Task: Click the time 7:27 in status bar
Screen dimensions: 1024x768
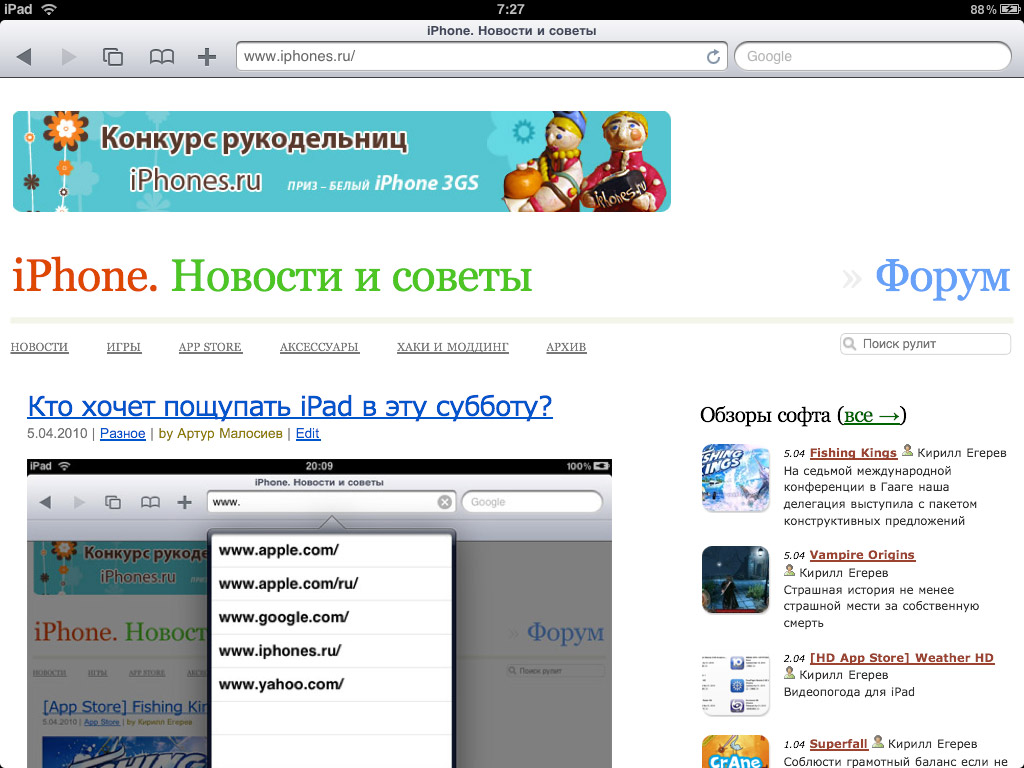Action: [510, 9]
